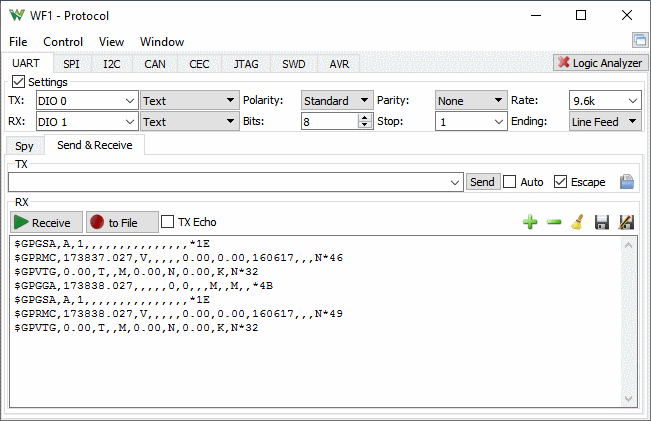This screenshot has height=421, width=651.
Task: Disable the Escape checkbox
Action: point(560,182)
